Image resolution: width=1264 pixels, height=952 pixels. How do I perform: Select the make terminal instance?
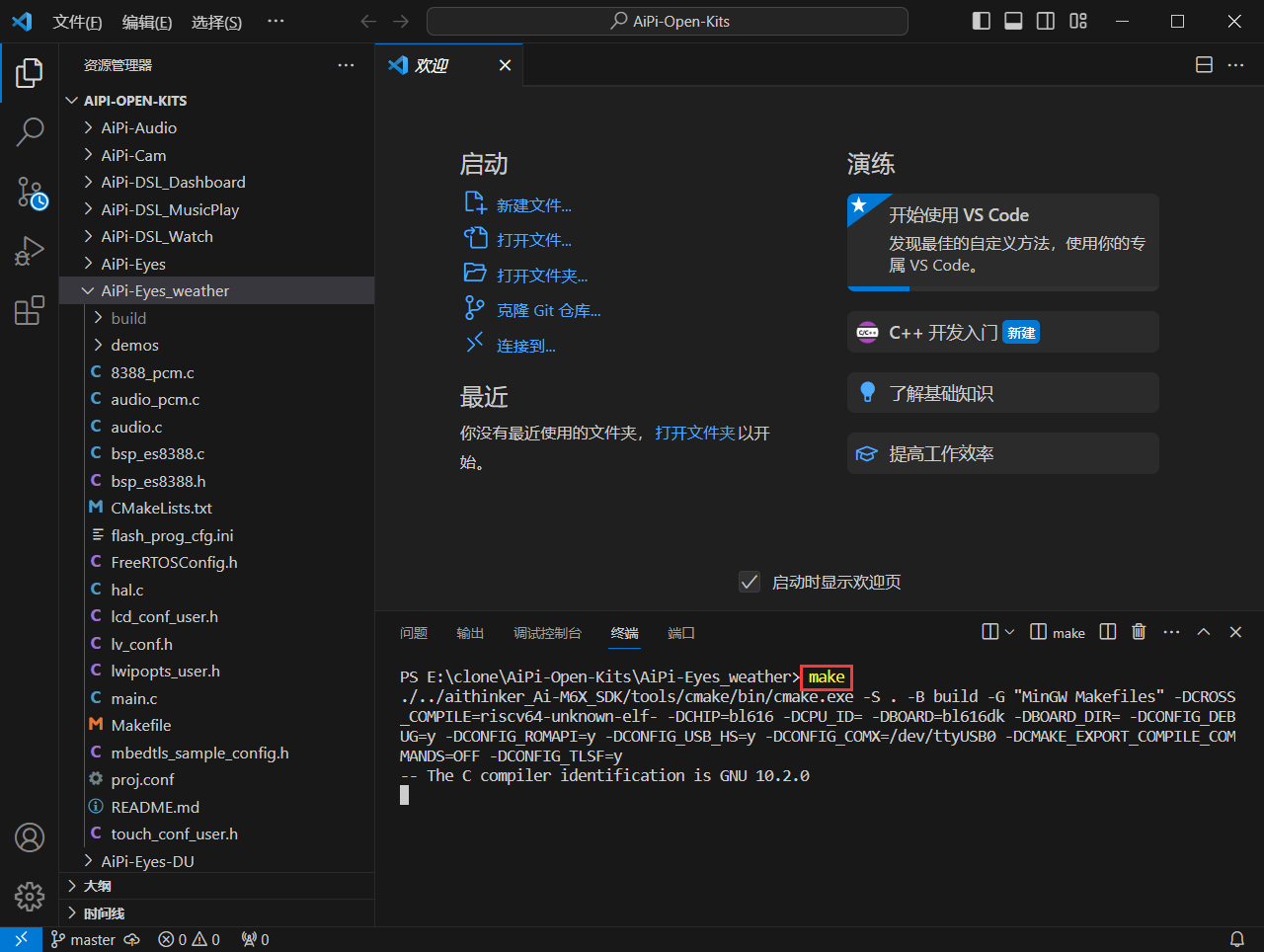tap(1058, 633)
